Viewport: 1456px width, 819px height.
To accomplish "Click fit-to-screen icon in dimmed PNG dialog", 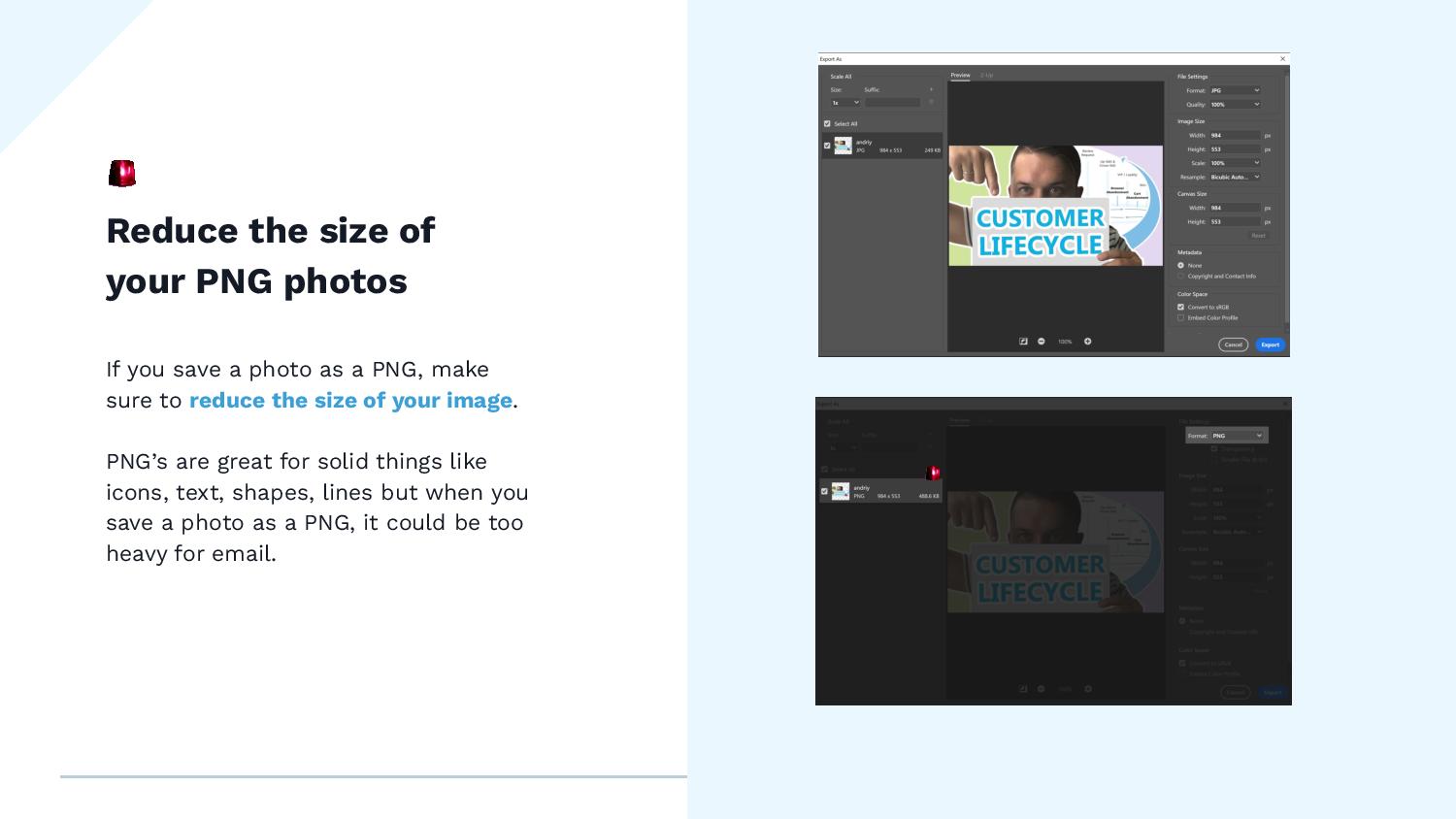I will pyautogui.click(x=1023, y=689).
